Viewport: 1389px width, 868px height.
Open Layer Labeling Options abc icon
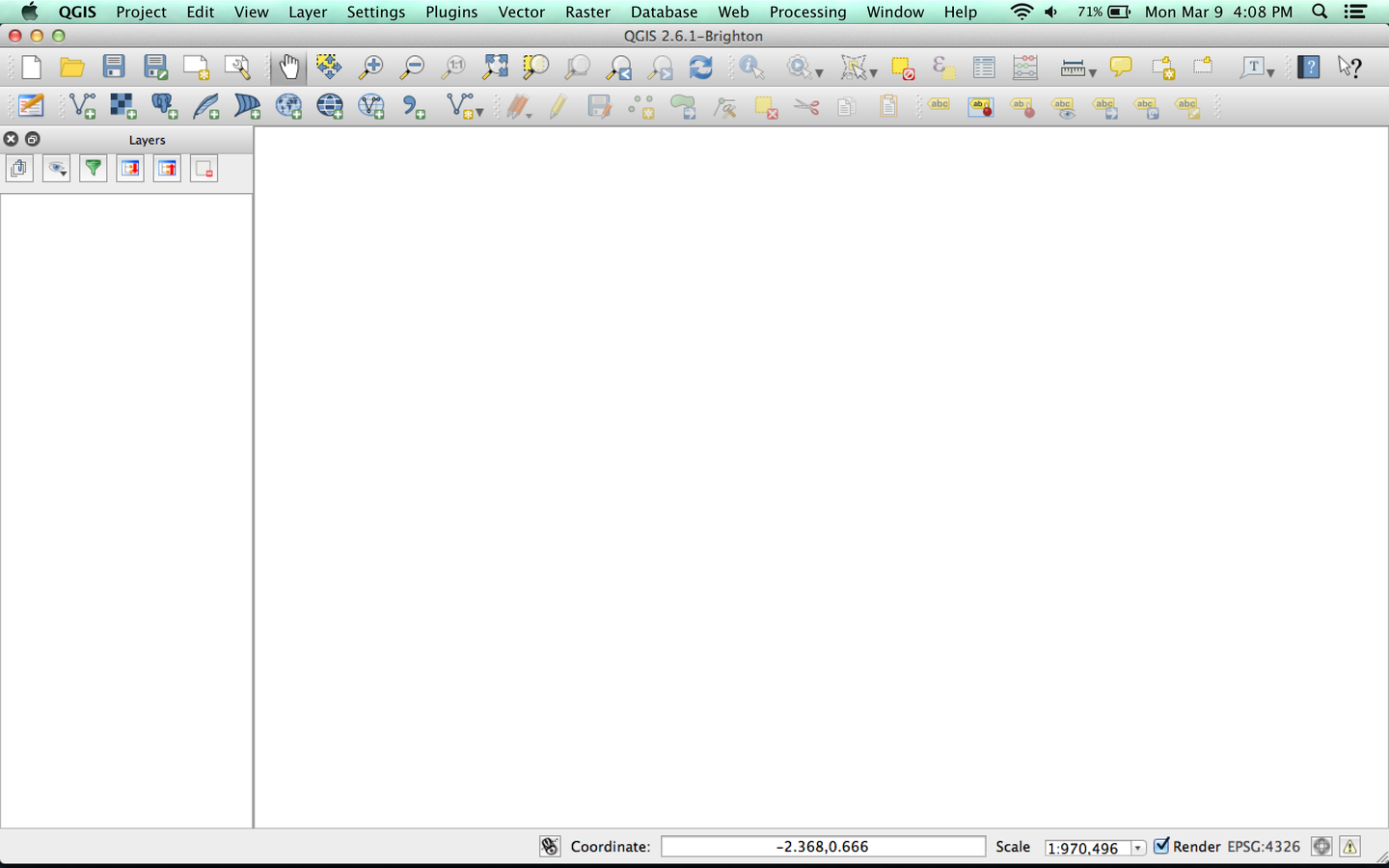pos(940,105)
